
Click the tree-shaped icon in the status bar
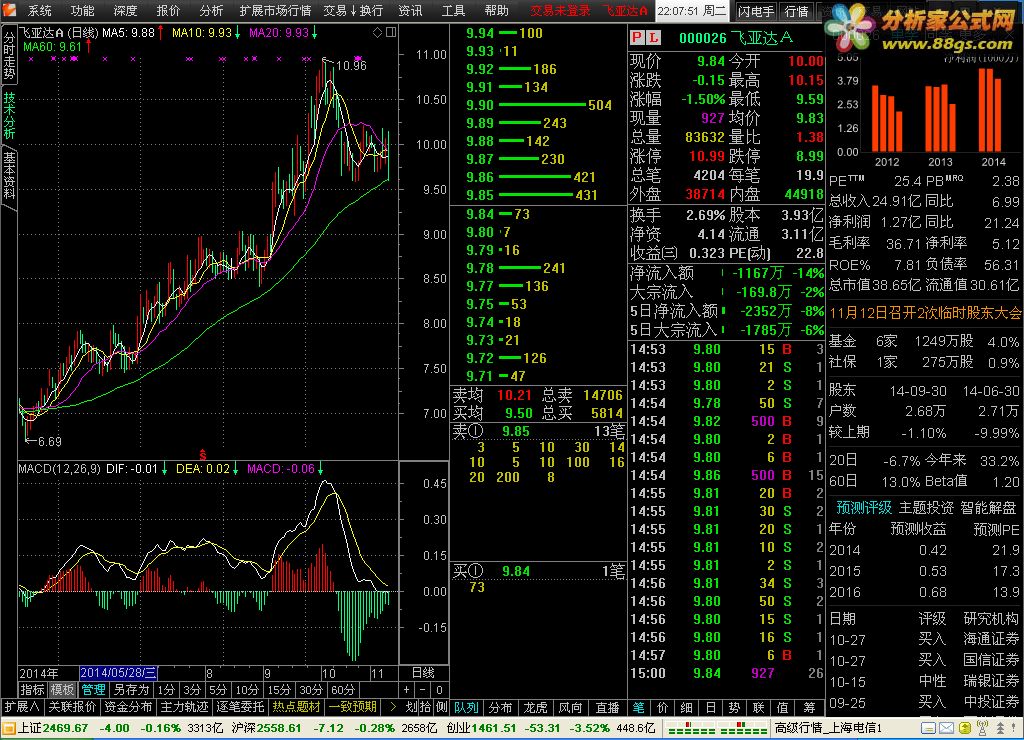(x=999, y=728)
